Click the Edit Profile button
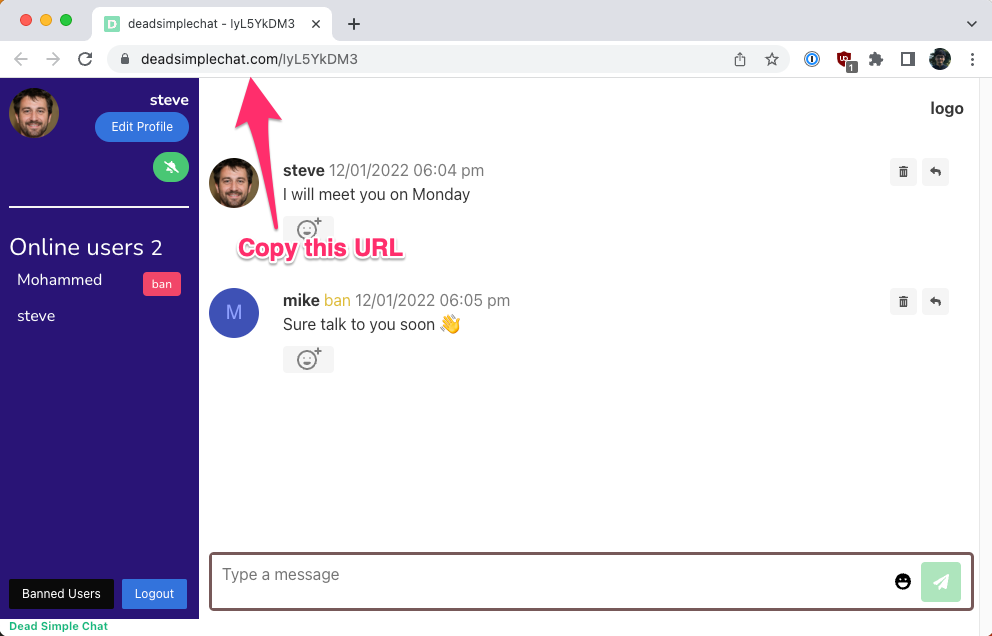The image size is (992, 636). (x=142, y=127)
